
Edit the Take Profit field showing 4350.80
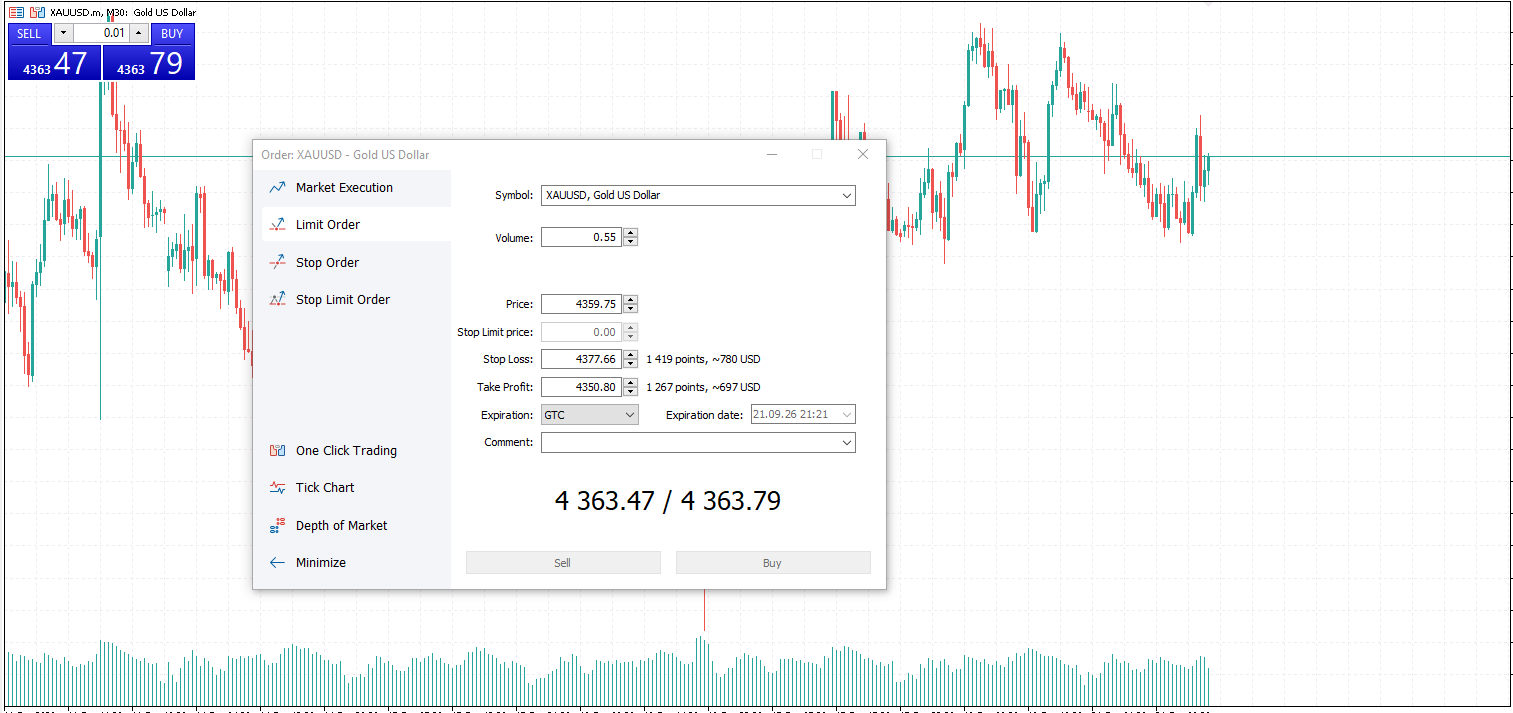(x=581, y=387)
